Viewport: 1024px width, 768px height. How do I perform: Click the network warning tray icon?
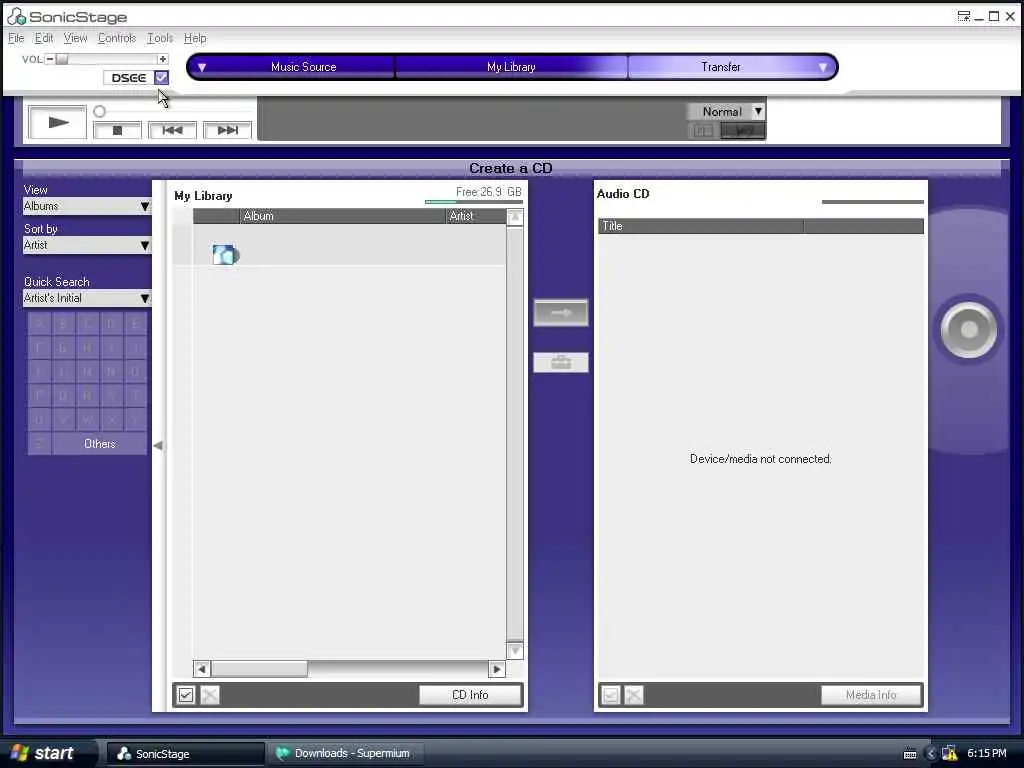pos(950,754)
